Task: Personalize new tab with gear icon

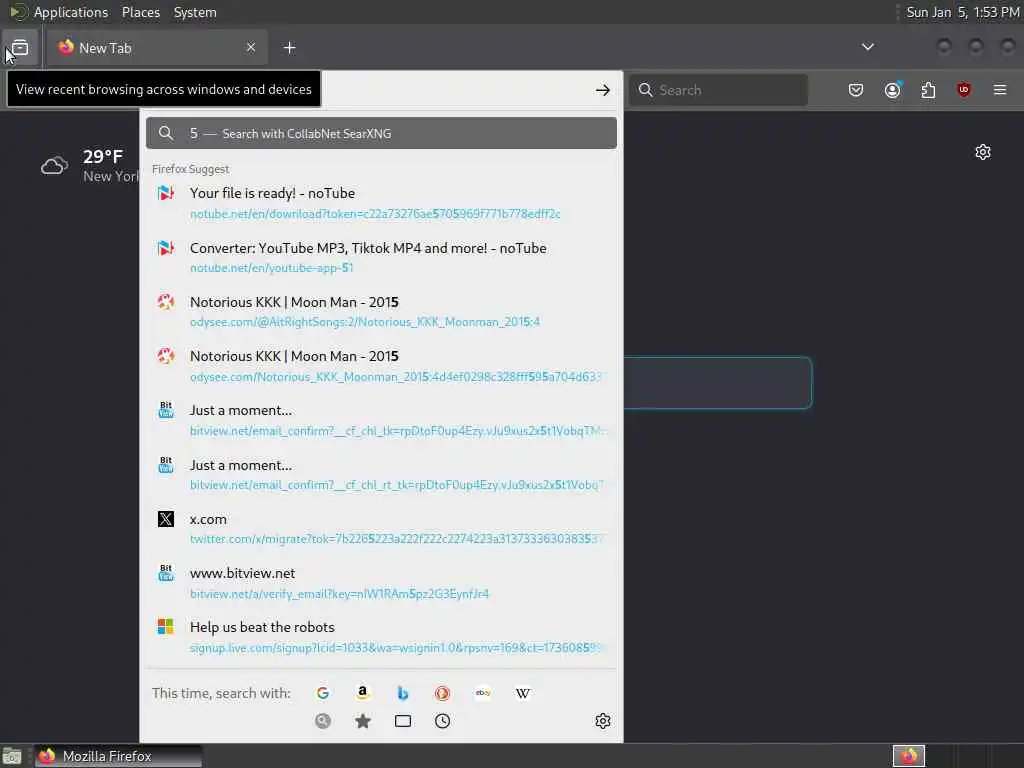Action: [983, 152]
